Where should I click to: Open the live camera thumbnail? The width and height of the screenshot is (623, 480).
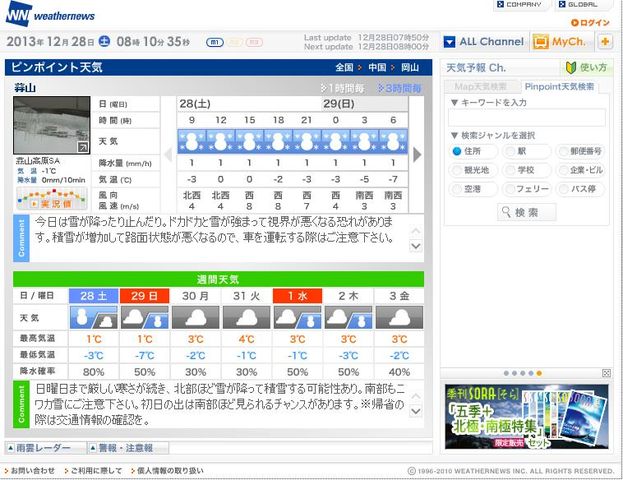[x=52, y=125]
